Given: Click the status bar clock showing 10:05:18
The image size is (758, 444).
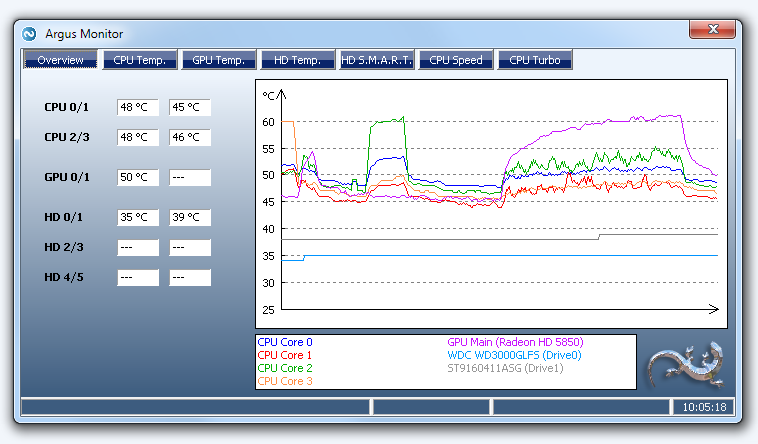Looking at the screenshot, I should pos(704,407).
